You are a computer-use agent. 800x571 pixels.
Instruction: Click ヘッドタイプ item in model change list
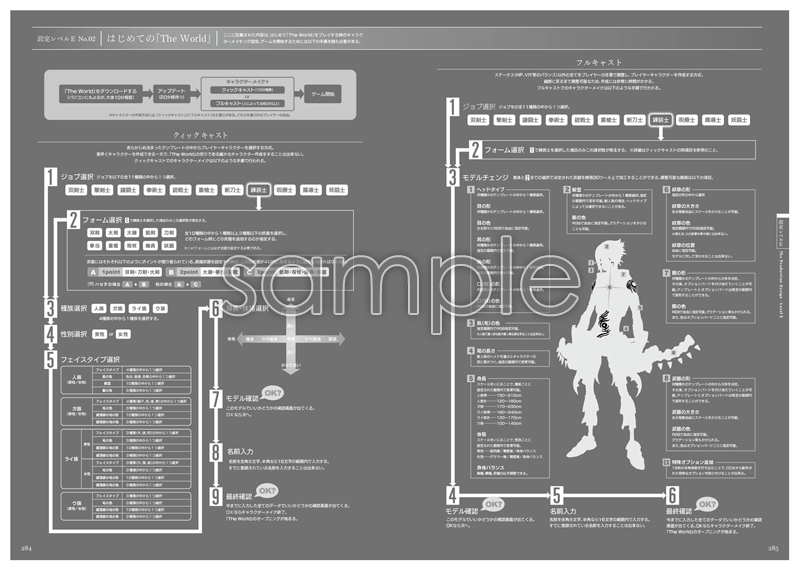(x=490, y=189)
